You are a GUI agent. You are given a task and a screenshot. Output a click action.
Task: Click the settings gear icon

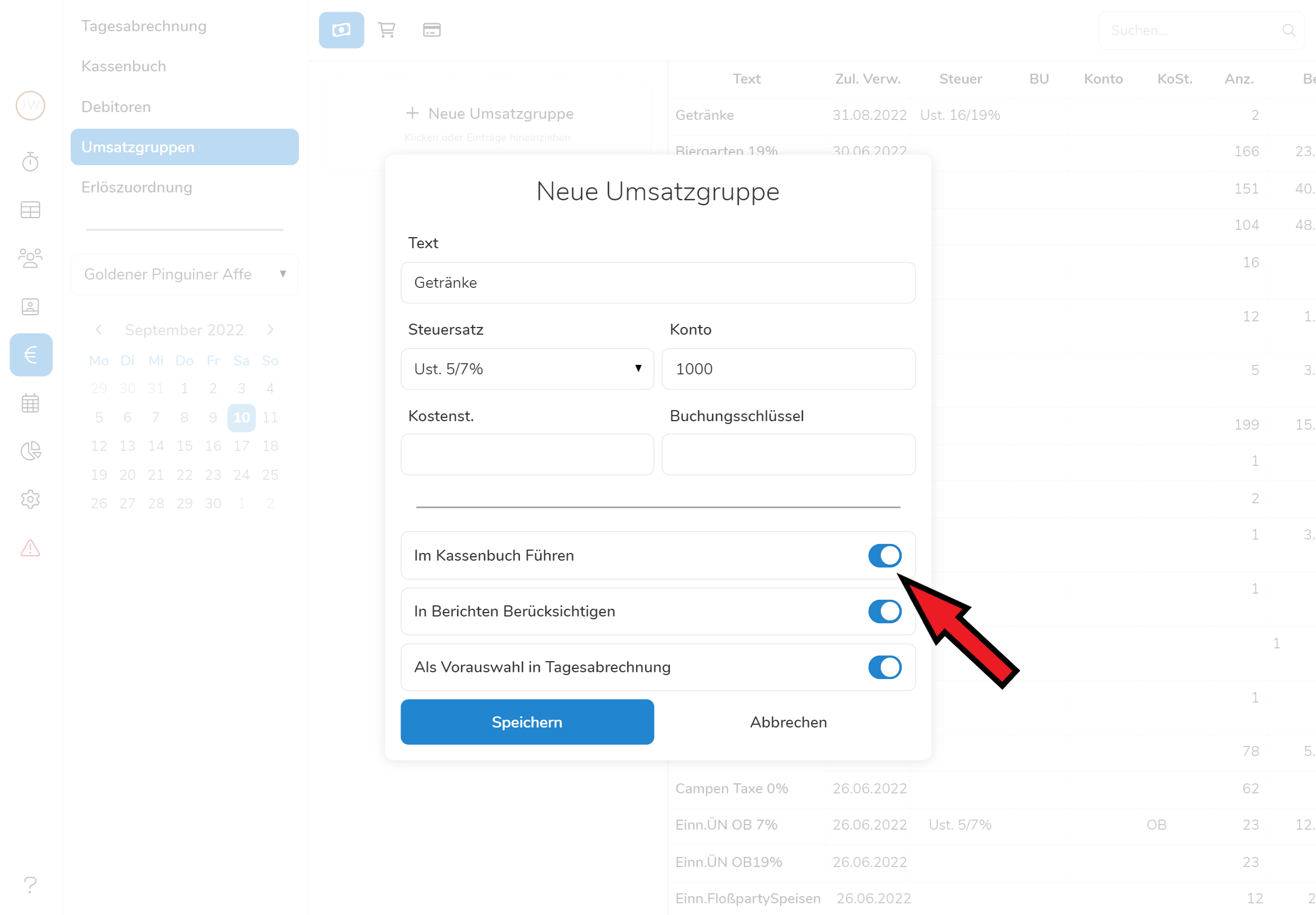[30, 499]
